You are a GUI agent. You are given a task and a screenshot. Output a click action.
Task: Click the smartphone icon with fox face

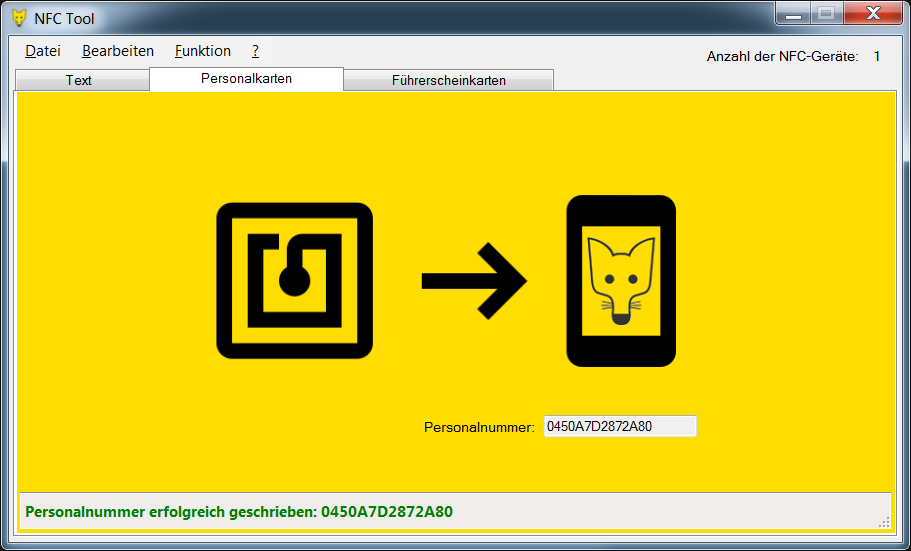[621, 281]
